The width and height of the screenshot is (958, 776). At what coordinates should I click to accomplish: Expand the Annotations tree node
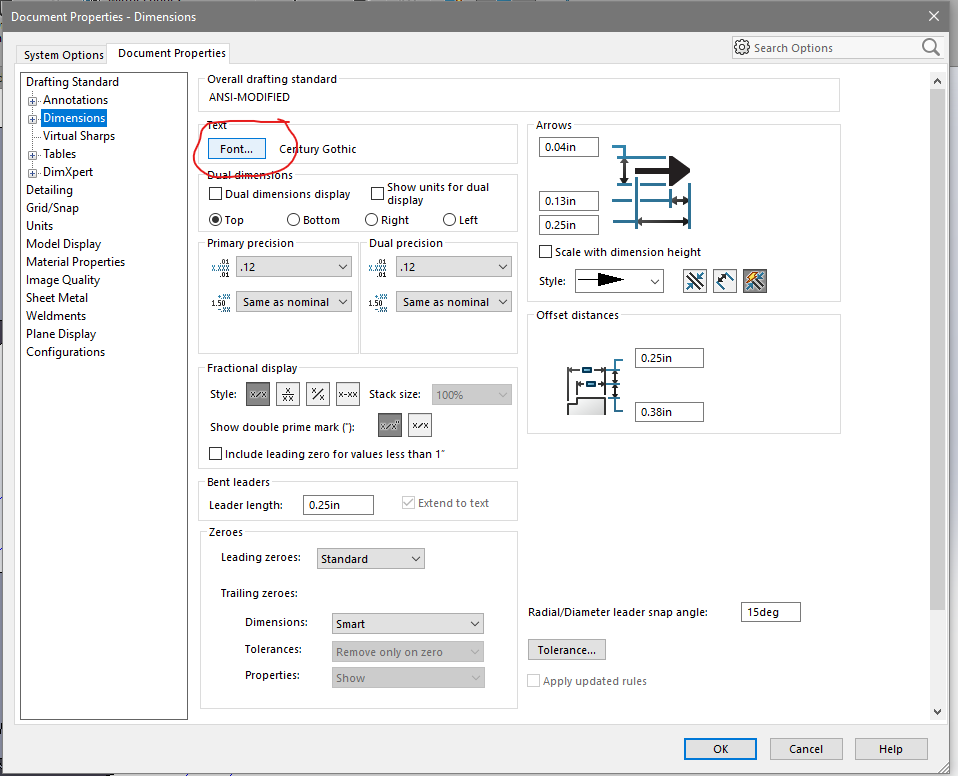tap(33, 100)
